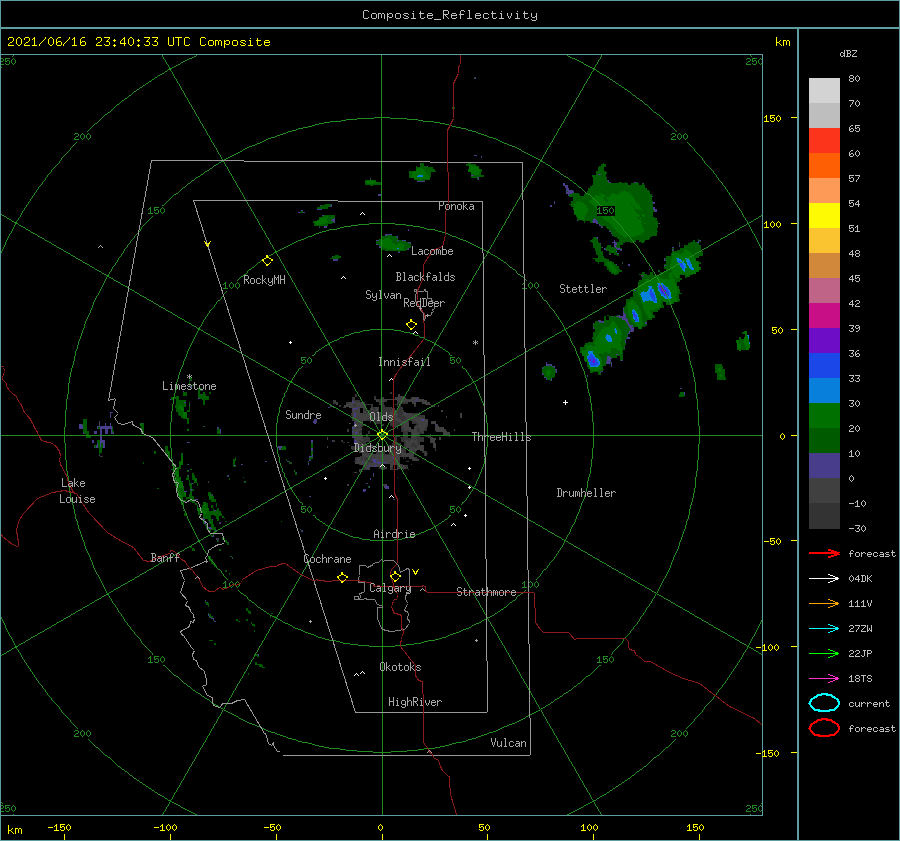Click the Ponoka label
The height and width of the screenshot is (841, 900).
click(456, 206)
